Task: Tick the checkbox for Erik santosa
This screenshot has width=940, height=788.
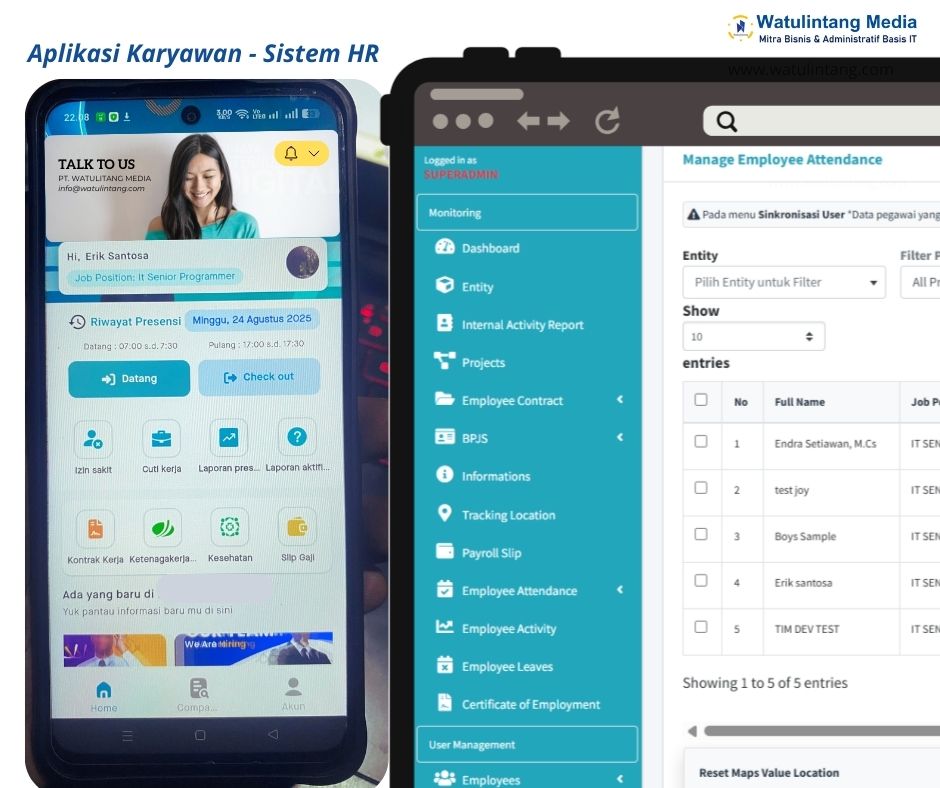Action: click(x=701, y=580)
